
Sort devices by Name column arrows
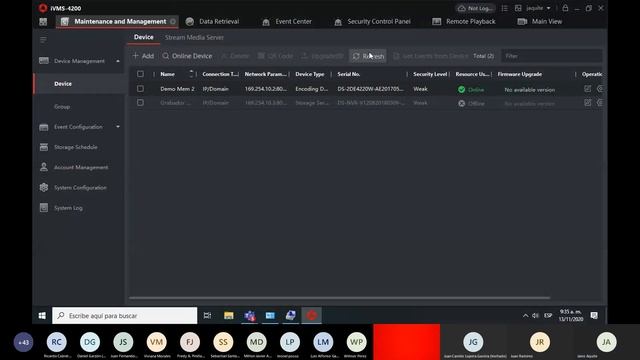pos(191,74)
